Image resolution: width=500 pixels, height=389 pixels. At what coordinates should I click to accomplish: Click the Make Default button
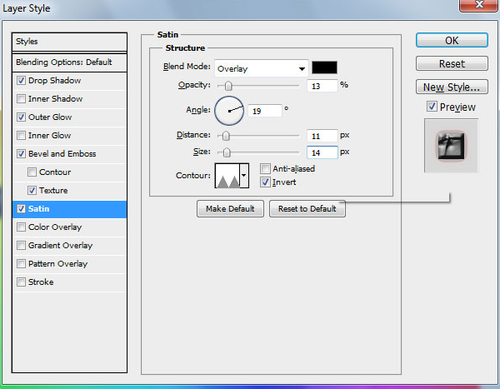230,209
